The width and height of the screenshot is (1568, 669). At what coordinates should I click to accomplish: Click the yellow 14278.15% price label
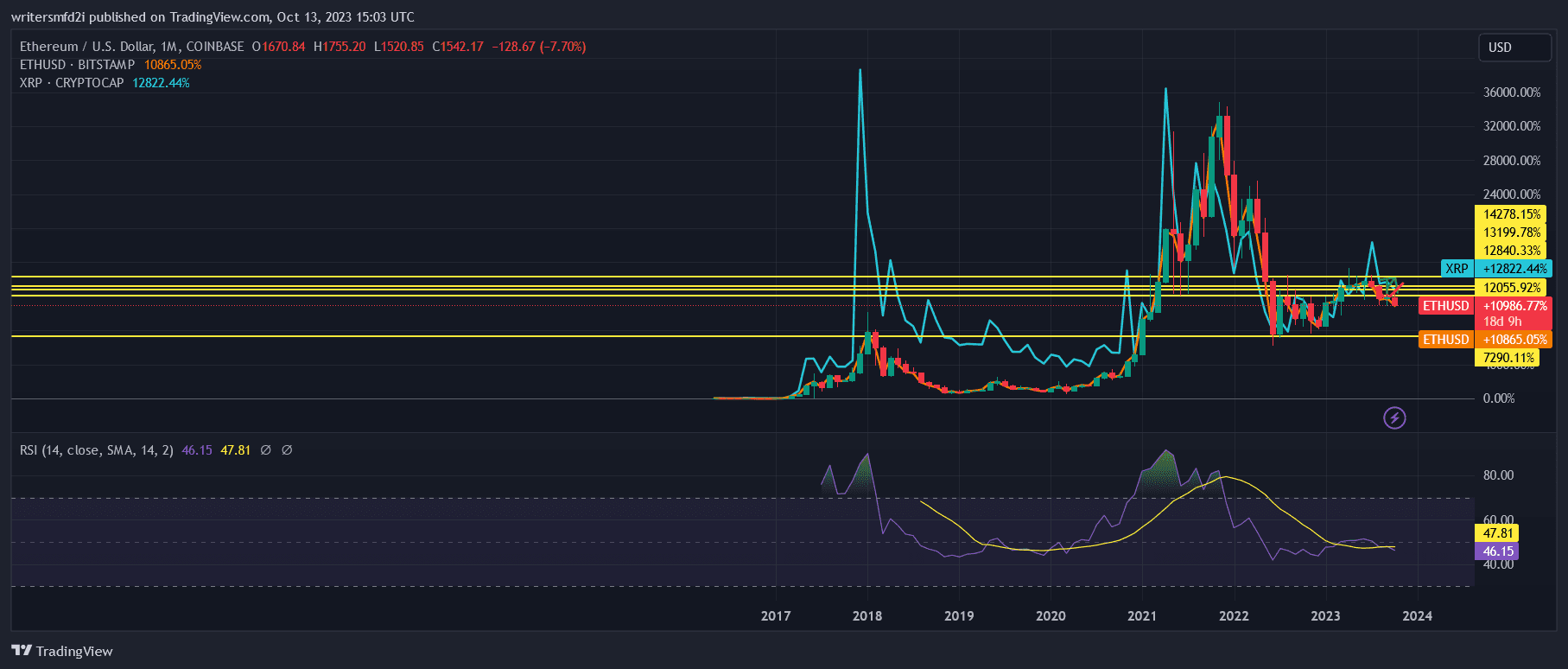pyautogui.click(x=1511, y=214)
